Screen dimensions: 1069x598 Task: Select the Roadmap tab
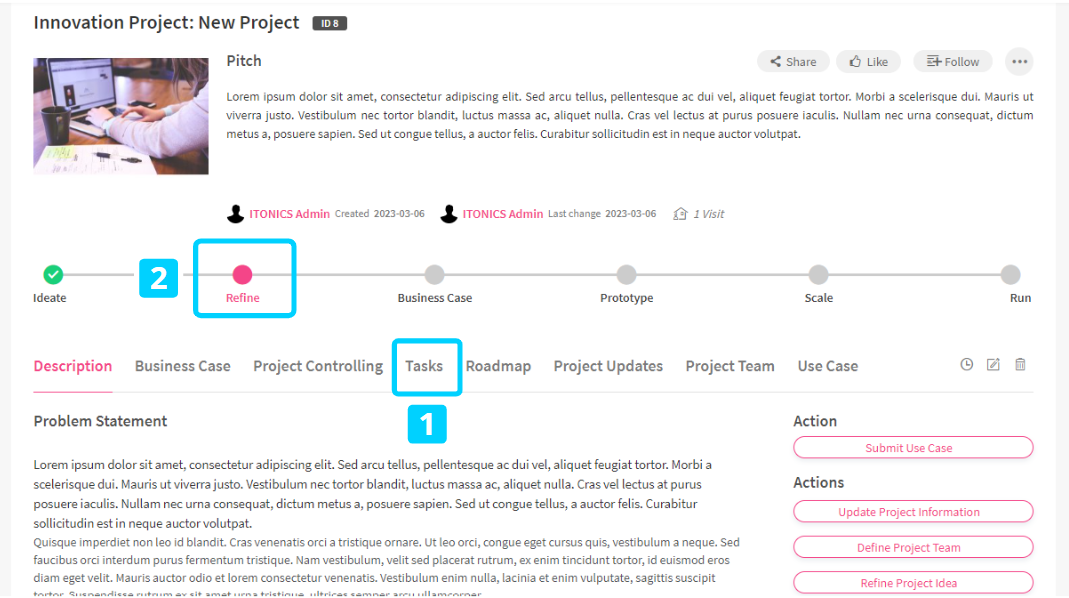(498, 366)
